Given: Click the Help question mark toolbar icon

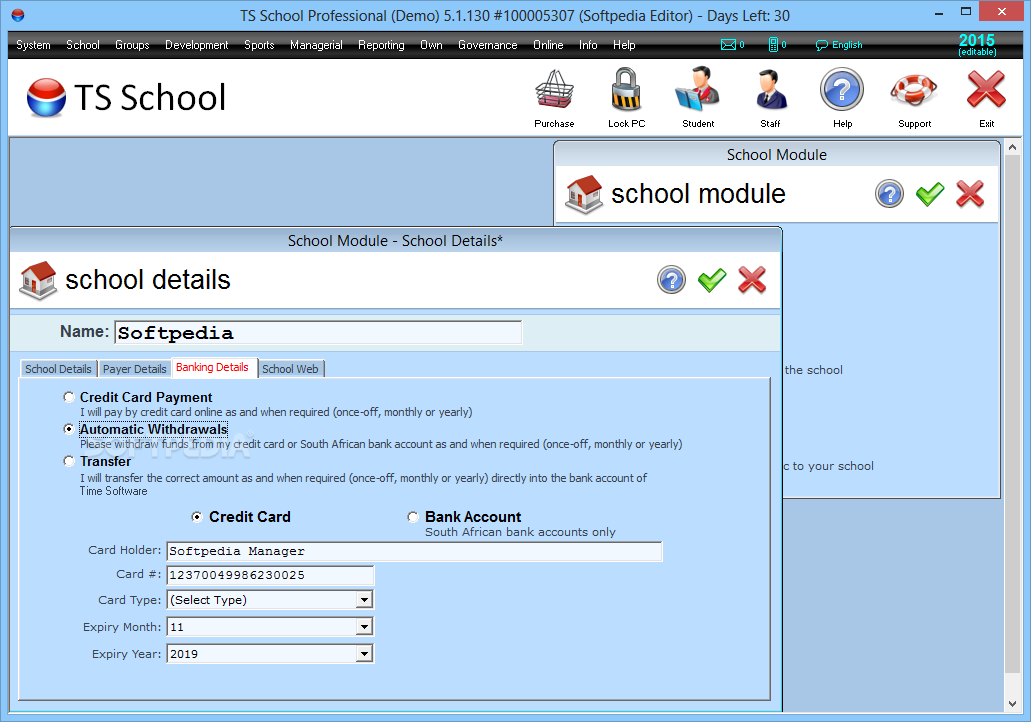Looking at the screenshot, I should point(842,89).
